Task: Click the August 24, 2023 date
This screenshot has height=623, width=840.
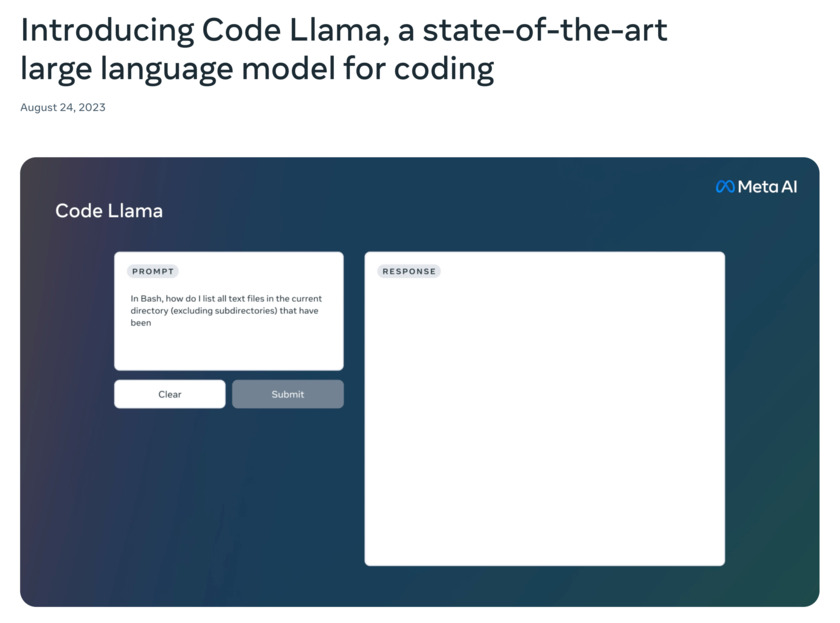Action: click(x=63, y=107)
